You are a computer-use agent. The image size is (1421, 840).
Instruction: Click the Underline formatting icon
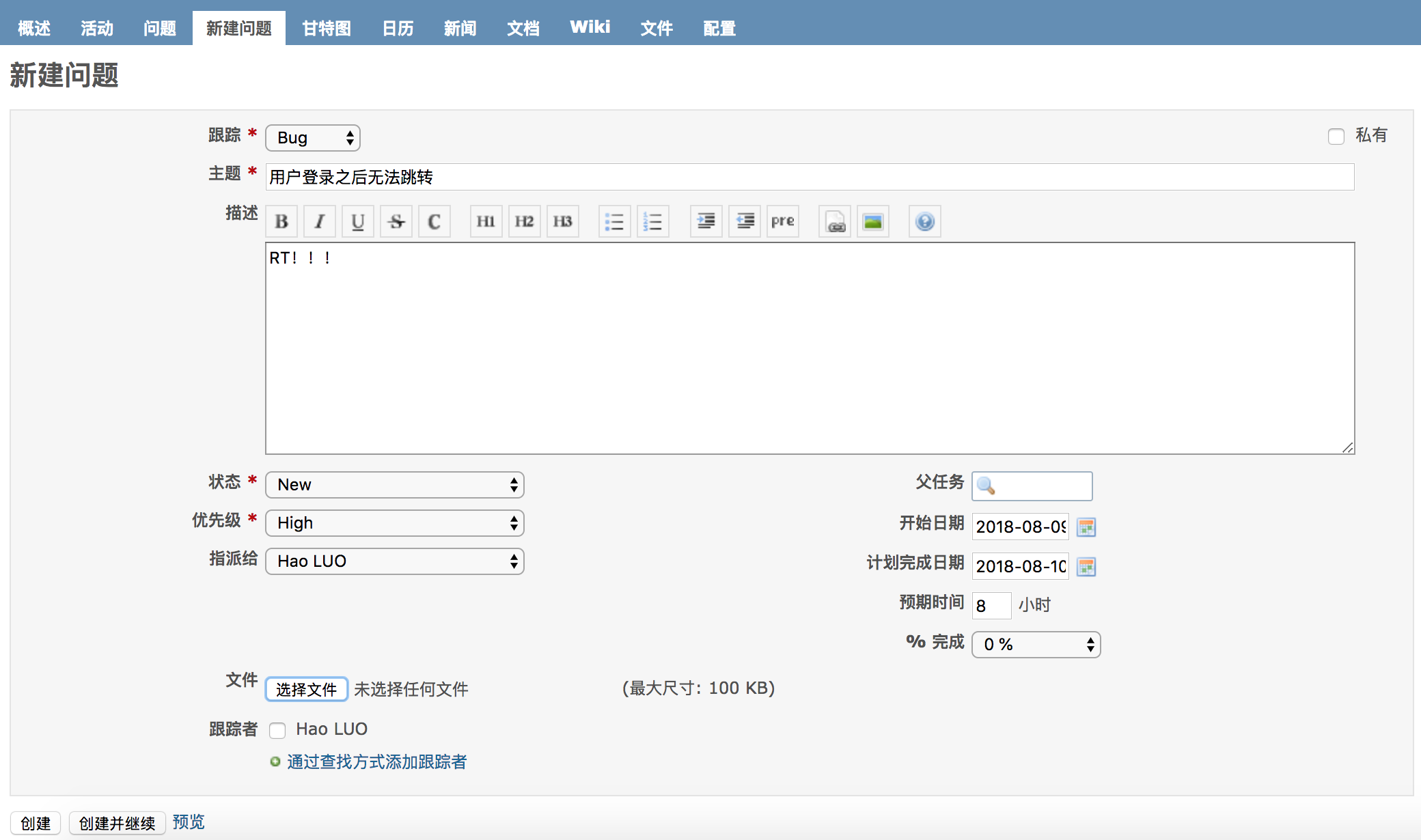pos(358,220)
